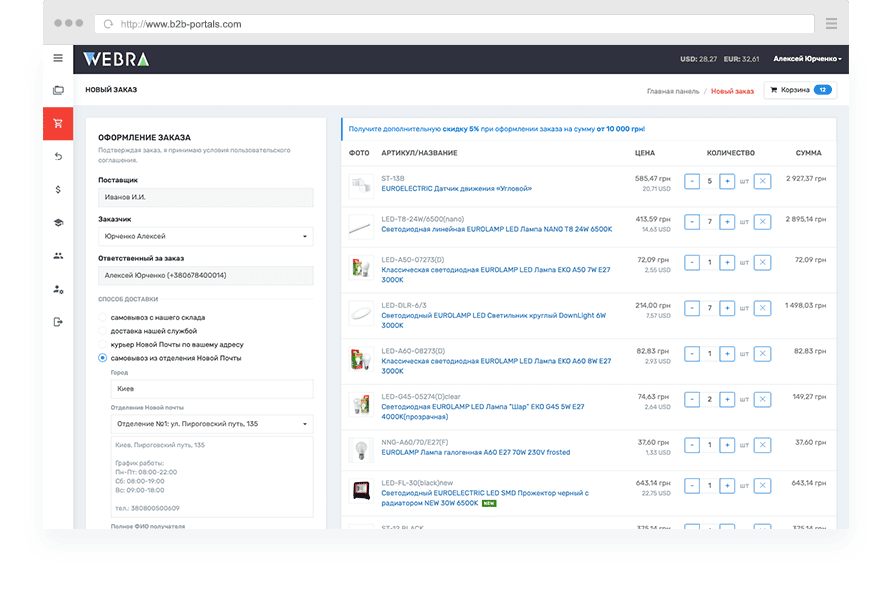
Task: Increase quantity of LED-FL-30(black)new
Action: (727, 486)
